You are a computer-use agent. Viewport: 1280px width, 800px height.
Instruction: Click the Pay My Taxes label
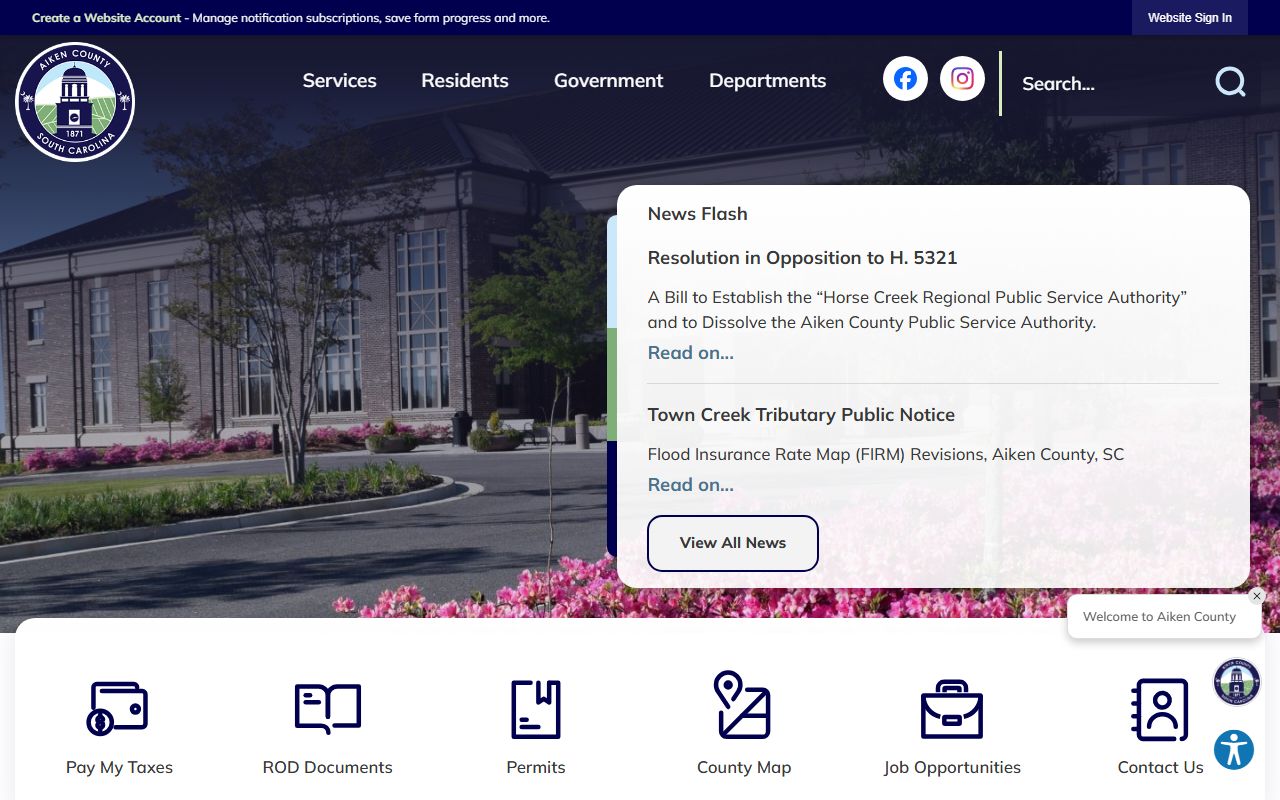coord(119,768)
